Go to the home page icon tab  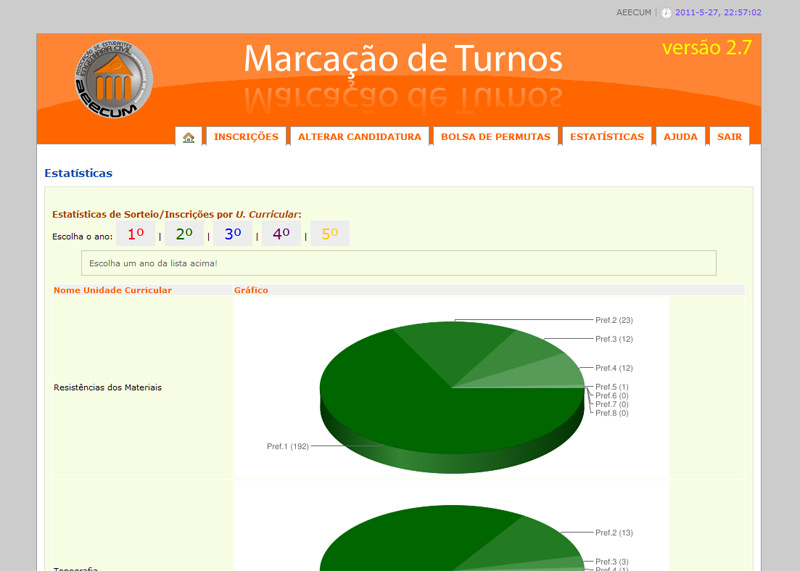pos(189,136)
